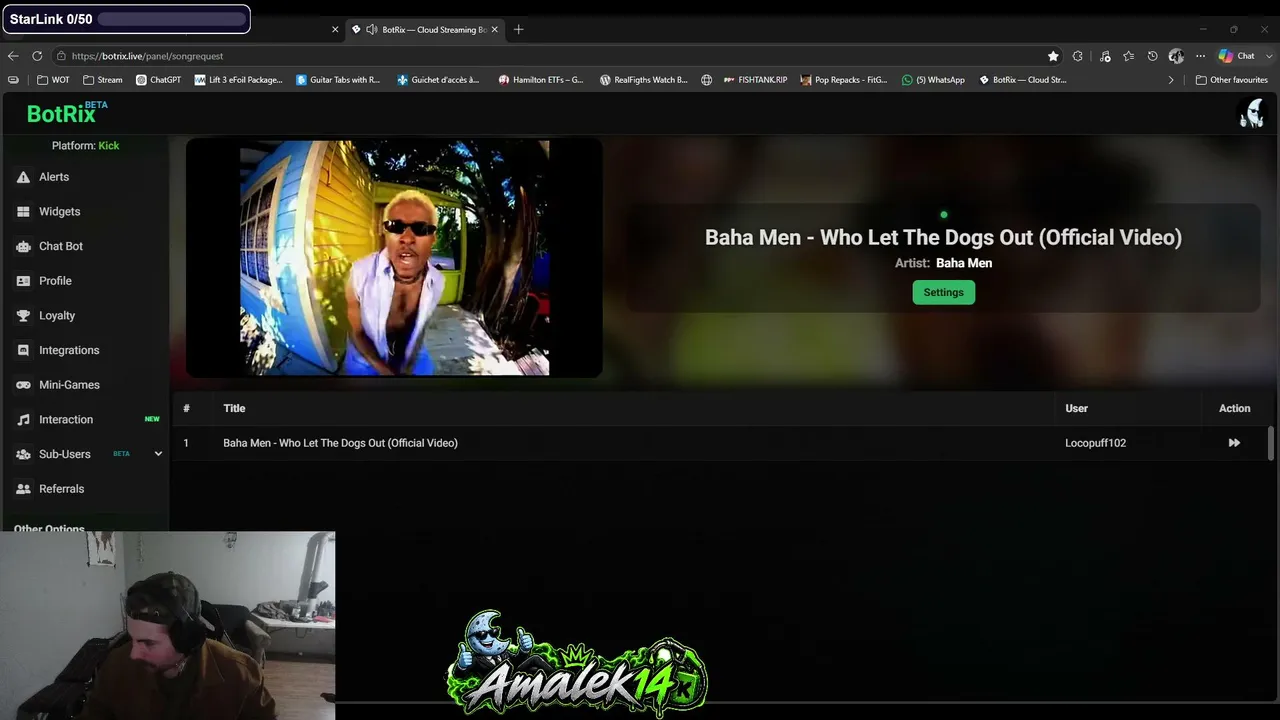Viewport: 1280px width, 720px height.
Task: Click the Title column header
Action: (234, 408)
